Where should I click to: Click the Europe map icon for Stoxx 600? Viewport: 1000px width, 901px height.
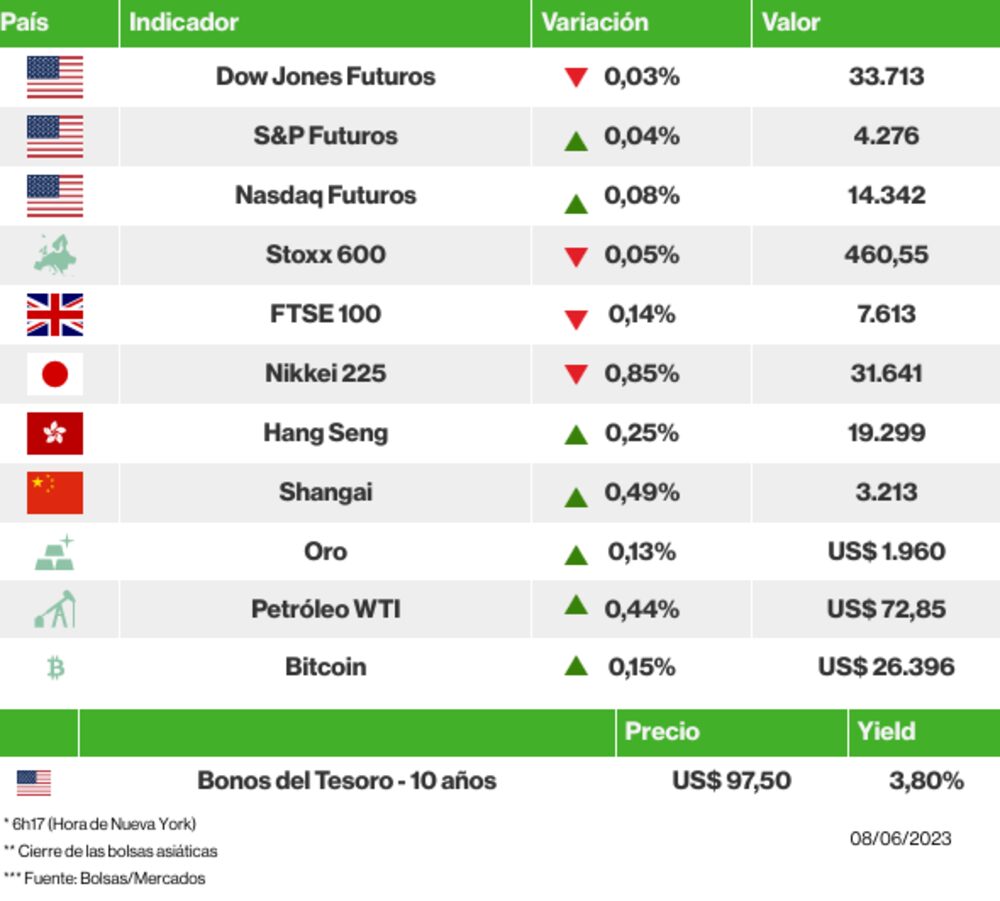tap(55, 255)
